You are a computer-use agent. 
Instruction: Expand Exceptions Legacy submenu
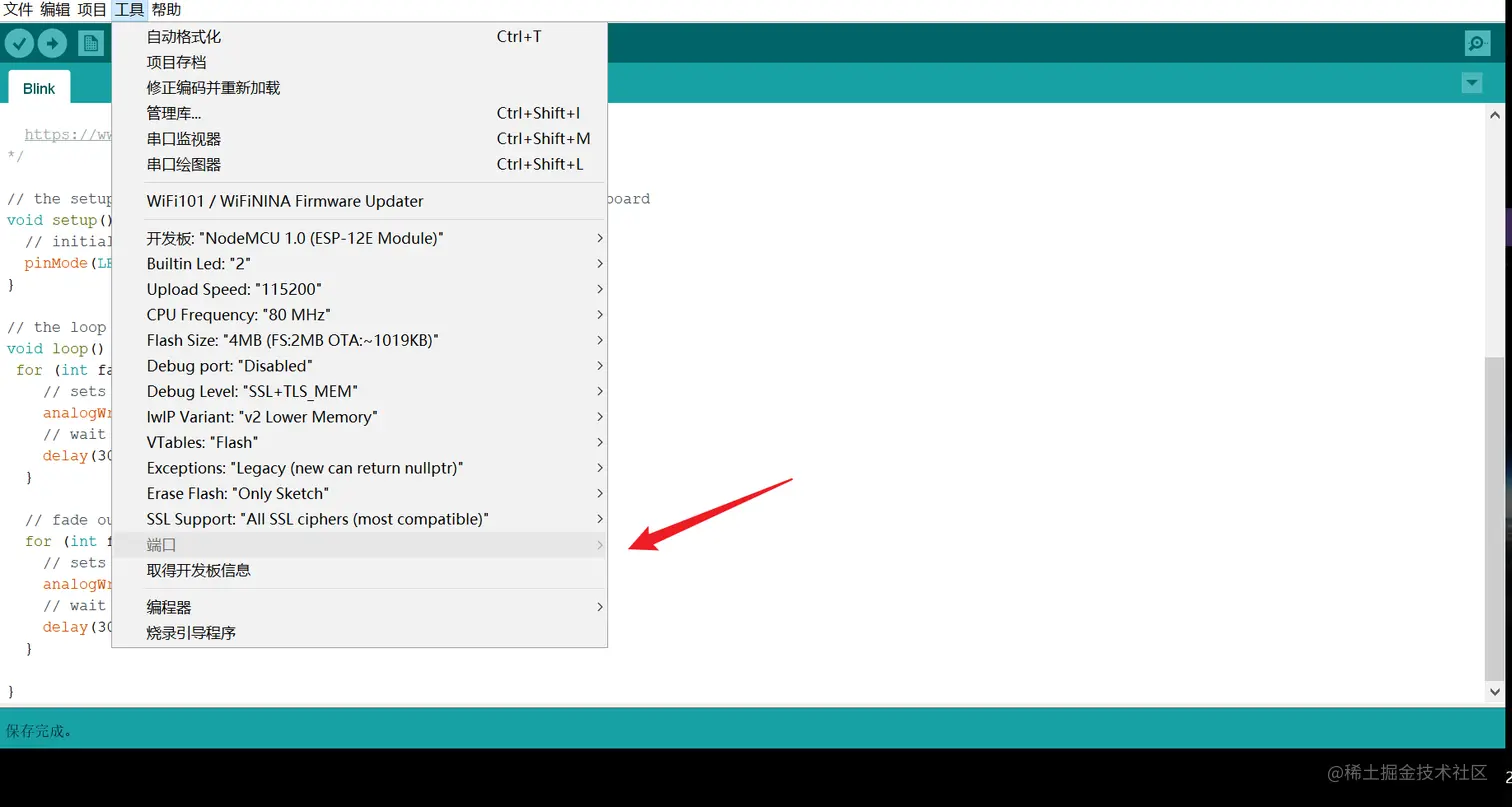coord(359,468)
